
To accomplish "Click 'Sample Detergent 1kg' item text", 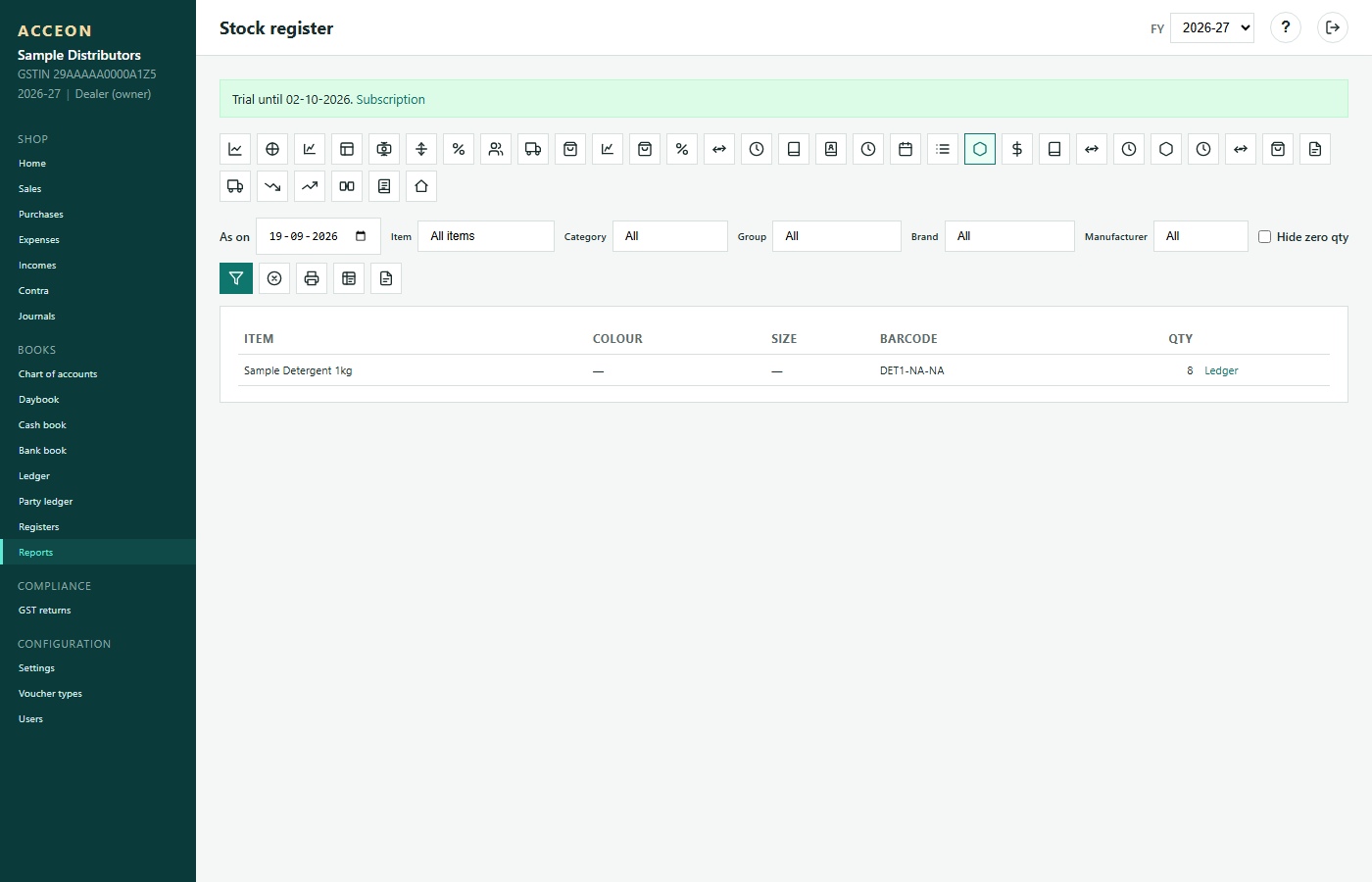I will [298, 370].
